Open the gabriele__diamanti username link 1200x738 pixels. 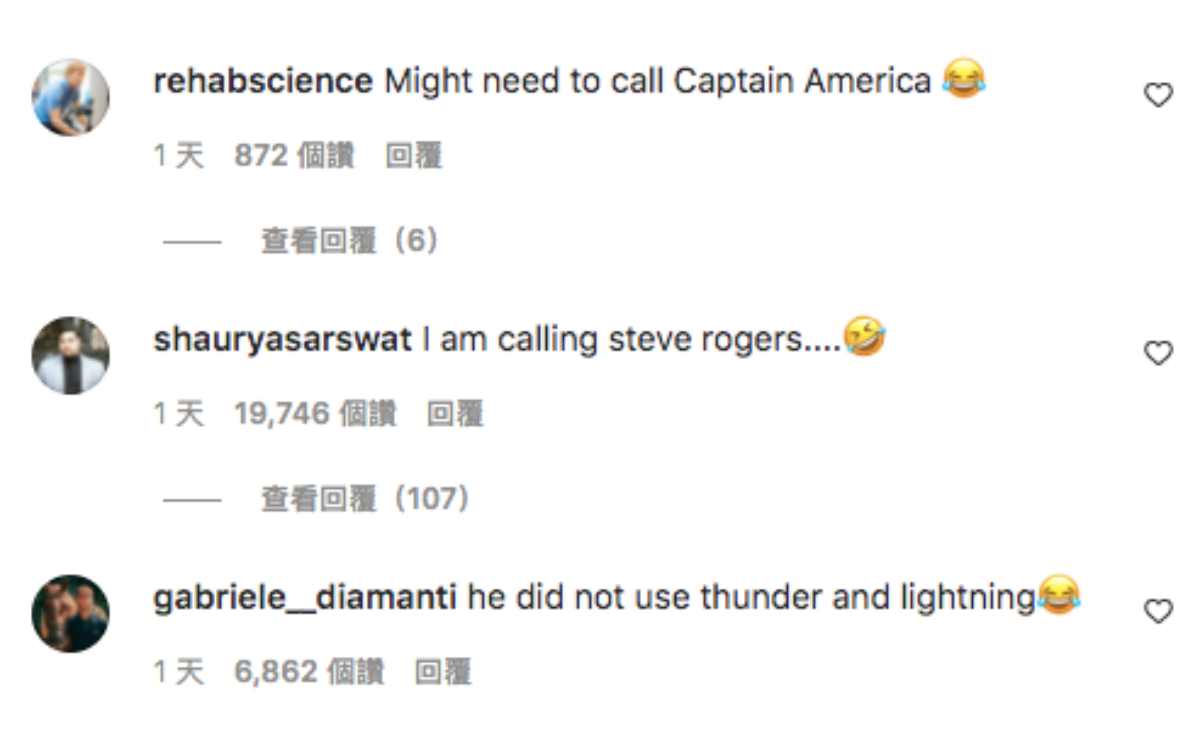pos(305,598)
